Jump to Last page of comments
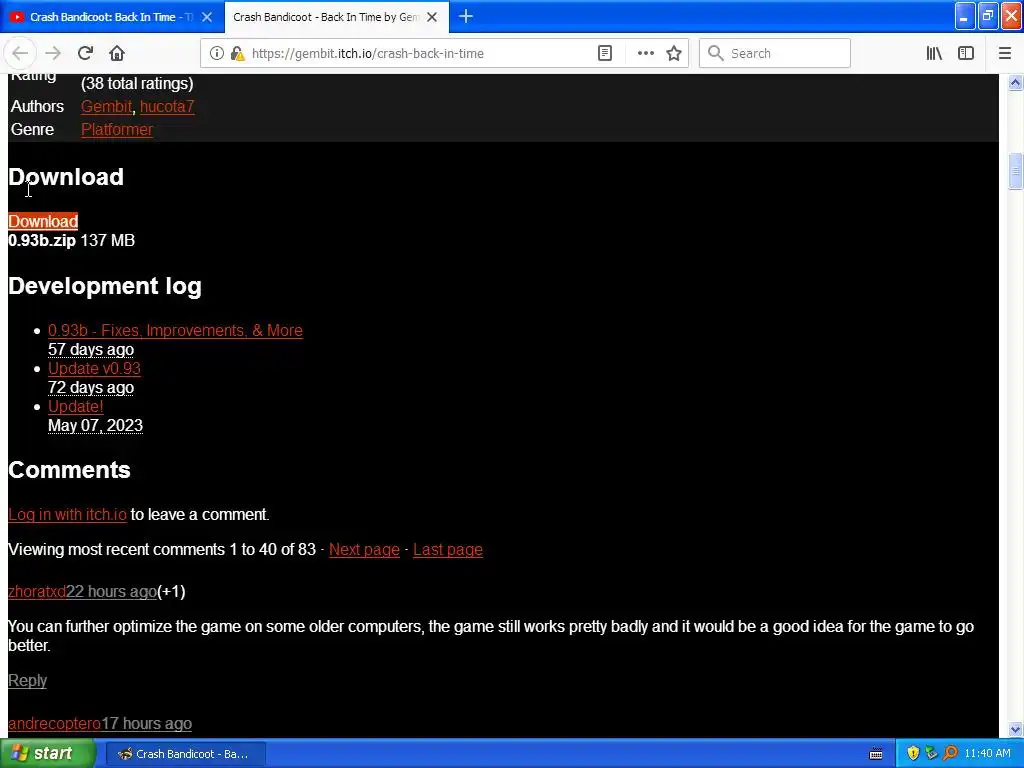Viewport: 1024px width, 768px height. point(448,550)
